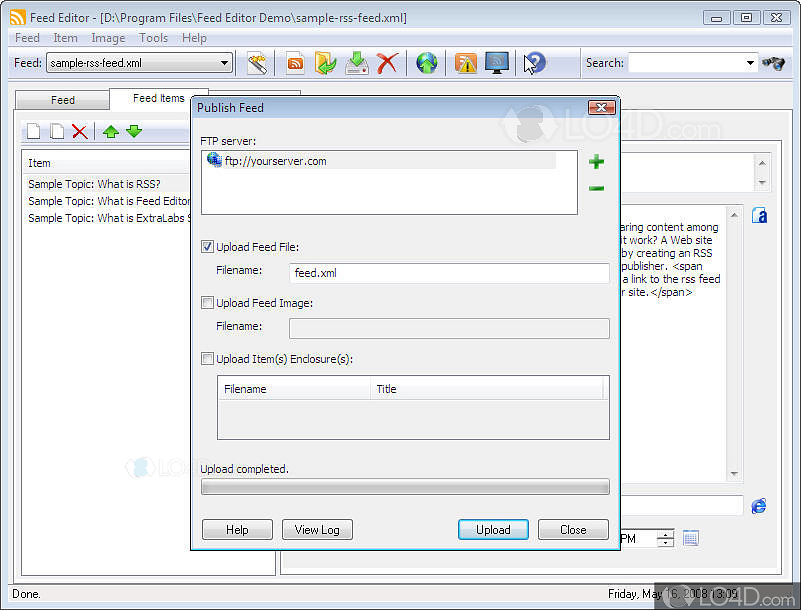Click the help question mark toolbar icon
Screen dimensions: 801x610
(535, 63)
